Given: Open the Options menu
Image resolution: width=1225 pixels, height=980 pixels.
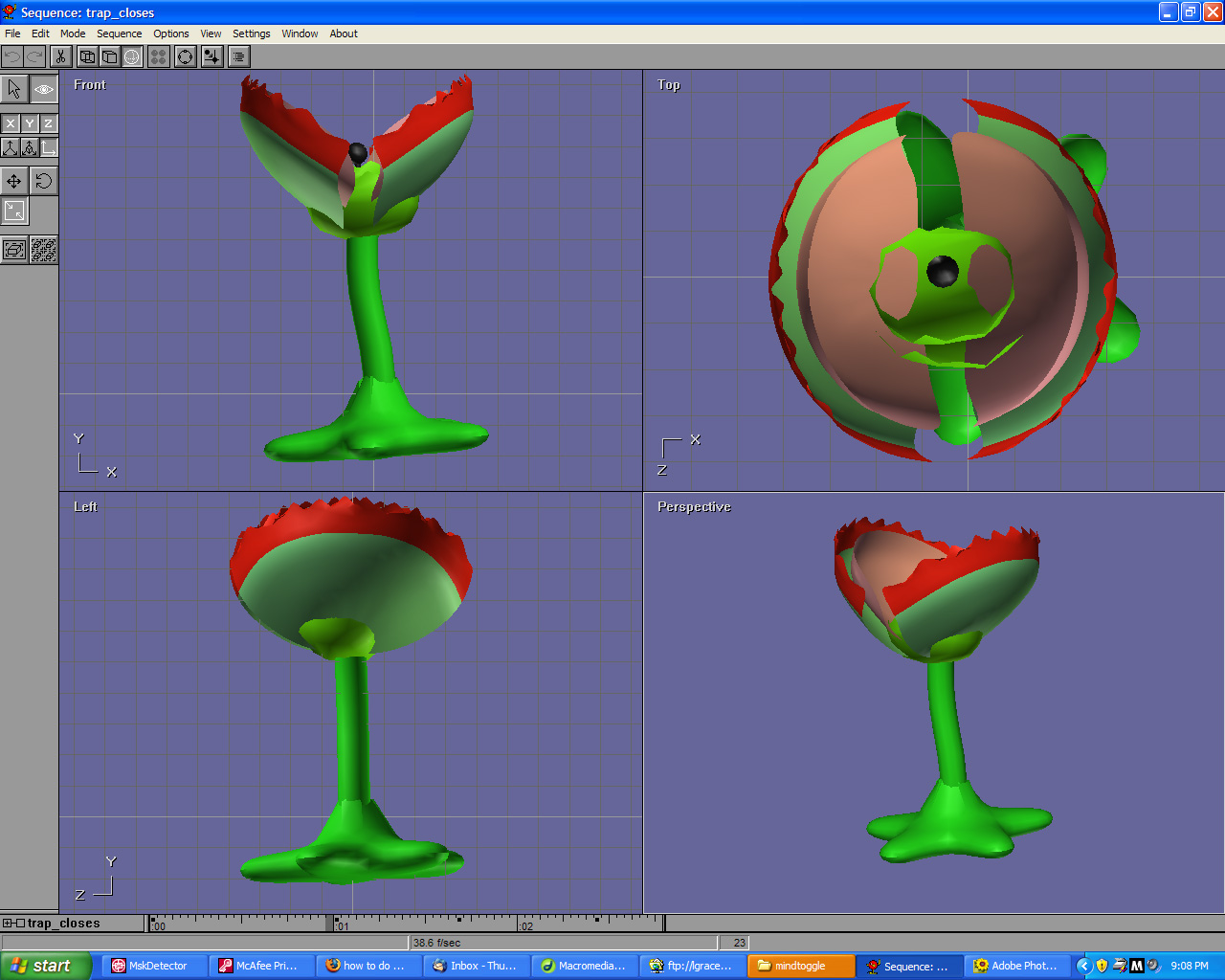Looking at the screenshot, I should (171, 33).
